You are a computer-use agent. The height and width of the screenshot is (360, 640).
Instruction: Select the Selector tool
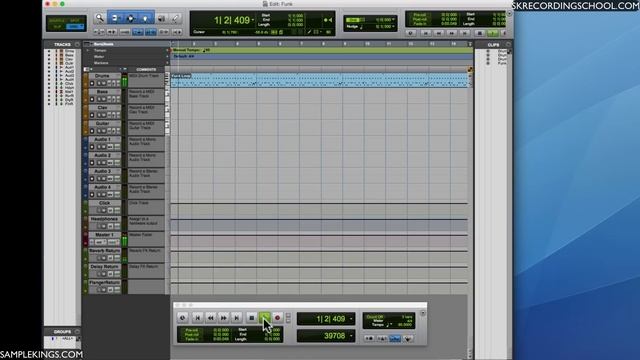click(x=131, y=18)
